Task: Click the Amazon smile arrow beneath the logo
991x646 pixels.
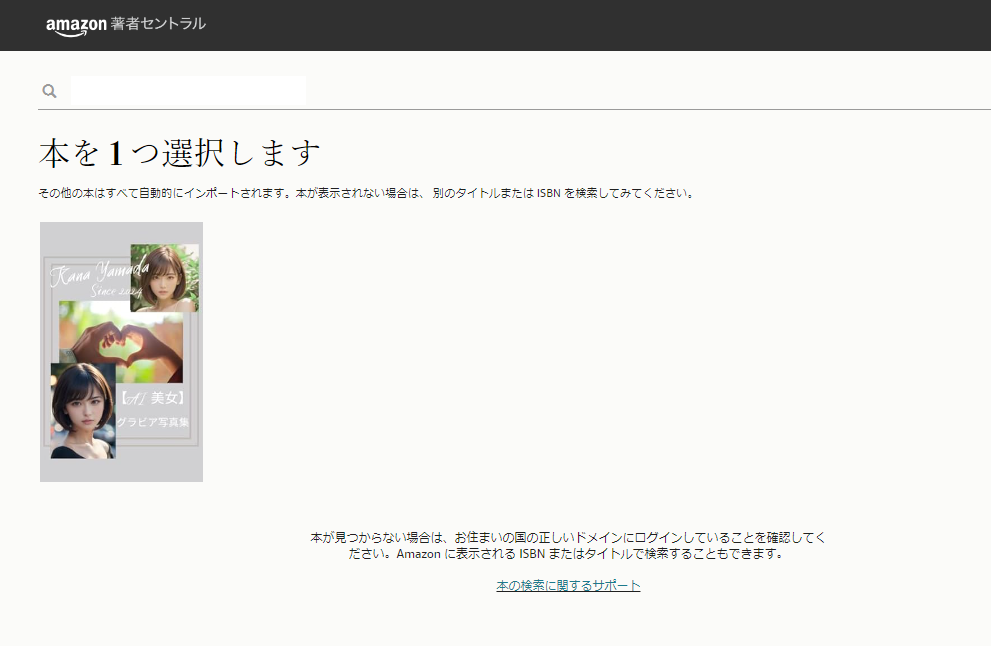Action: (x=70, y=33)
